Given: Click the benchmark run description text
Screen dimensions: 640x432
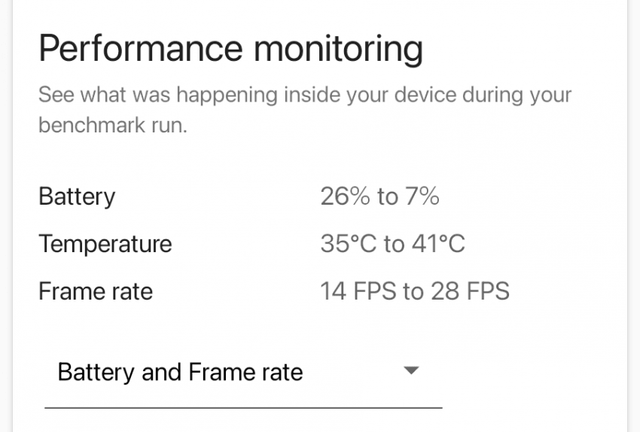Looking at the screenshot, I should tap(304, 112).
